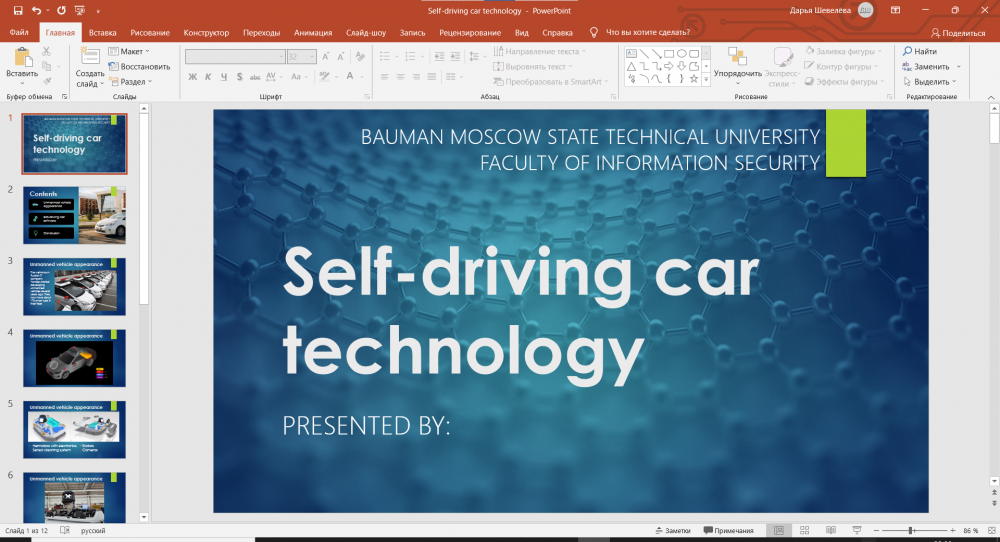Toggle center text alignment
Screen dimensions: 1000x542
401,77
